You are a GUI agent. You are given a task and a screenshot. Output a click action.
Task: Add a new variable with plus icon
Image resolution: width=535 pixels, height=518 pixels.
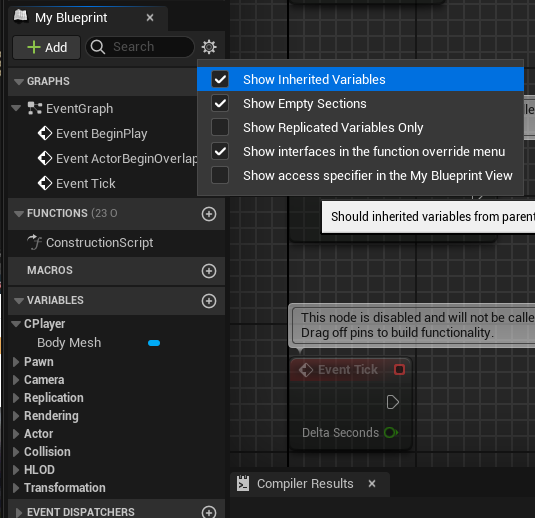click(209, 301)
